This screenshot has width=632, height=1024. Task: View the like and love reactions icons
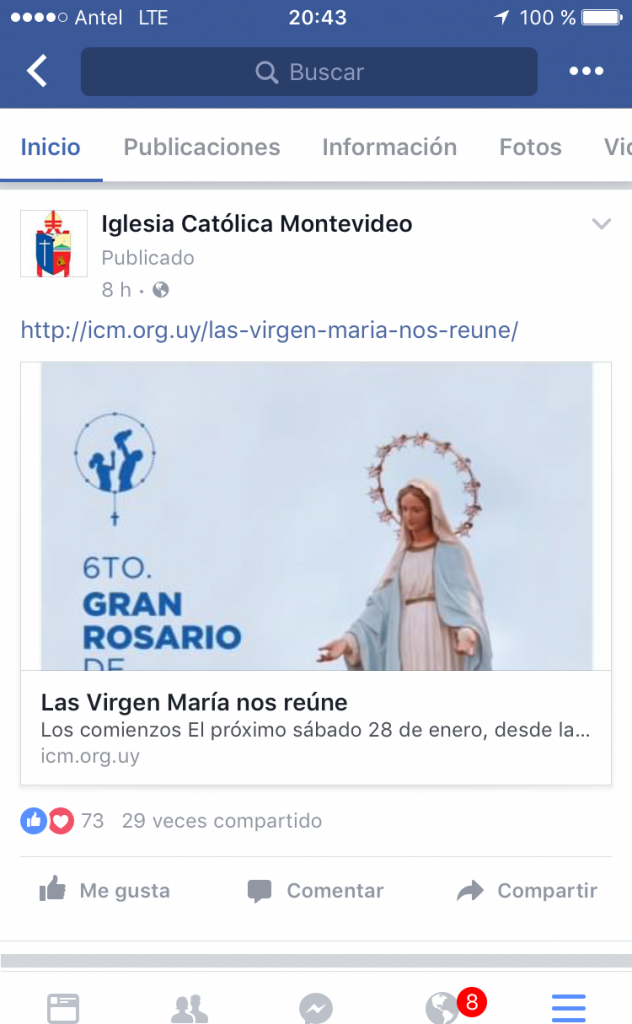[47, 821]
